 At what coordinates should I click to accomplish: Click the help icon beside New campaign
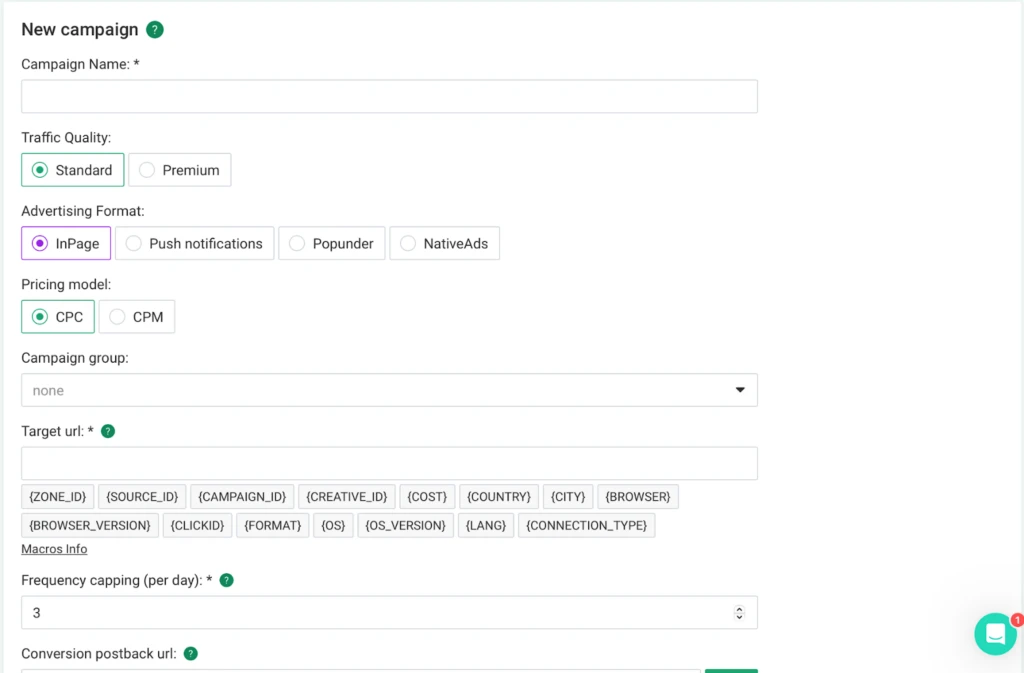pos(155,29)
